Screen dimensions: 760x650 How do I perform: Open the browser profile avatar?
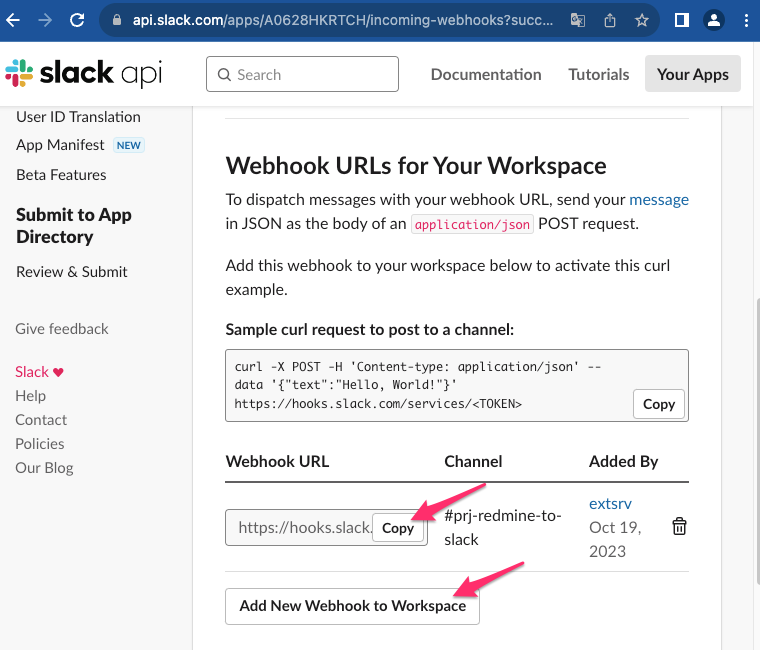(x=713, y=20)
